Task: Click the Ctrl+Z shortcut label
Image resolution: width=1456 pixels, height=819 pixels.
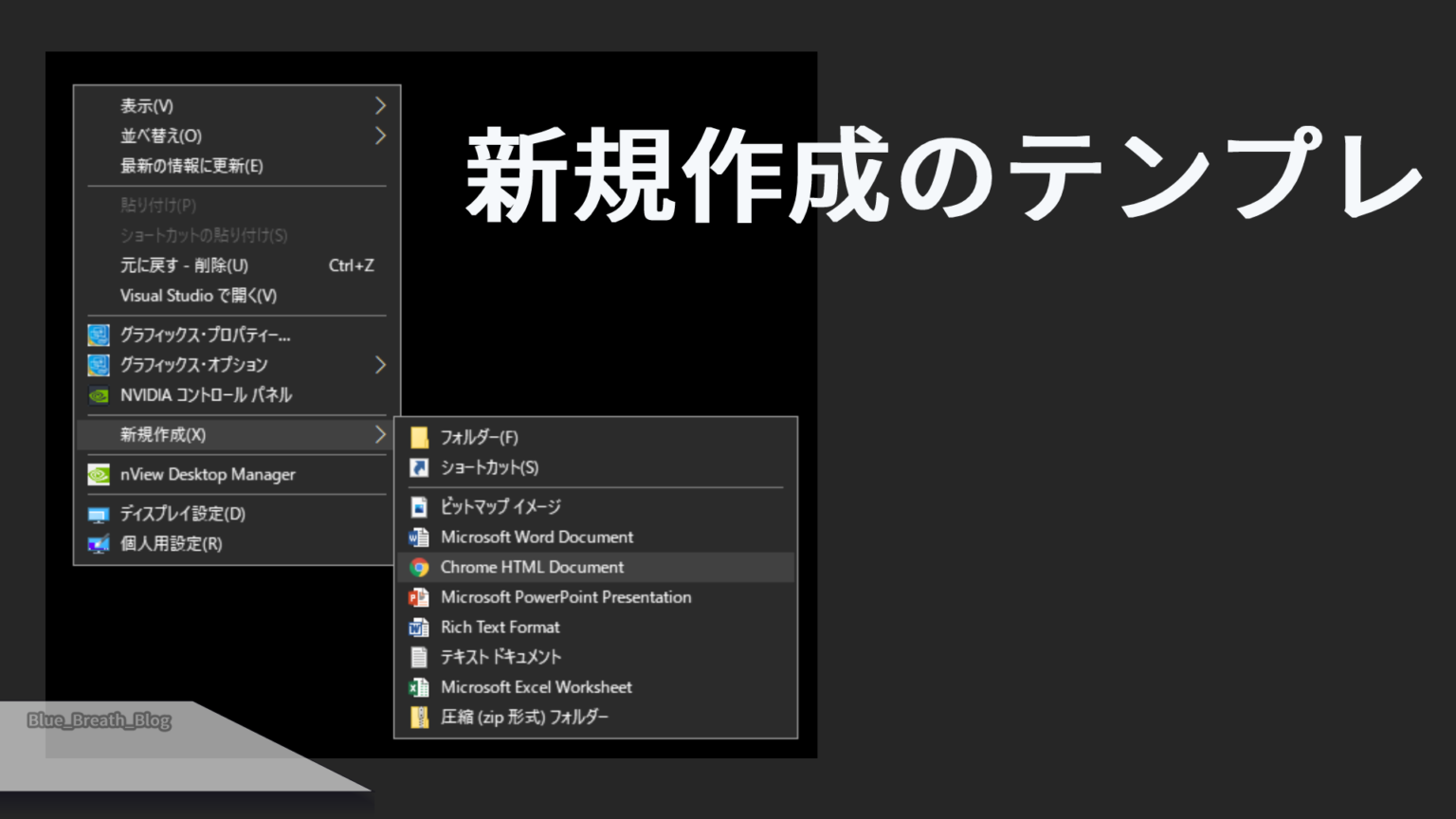Action: [351, 265]
